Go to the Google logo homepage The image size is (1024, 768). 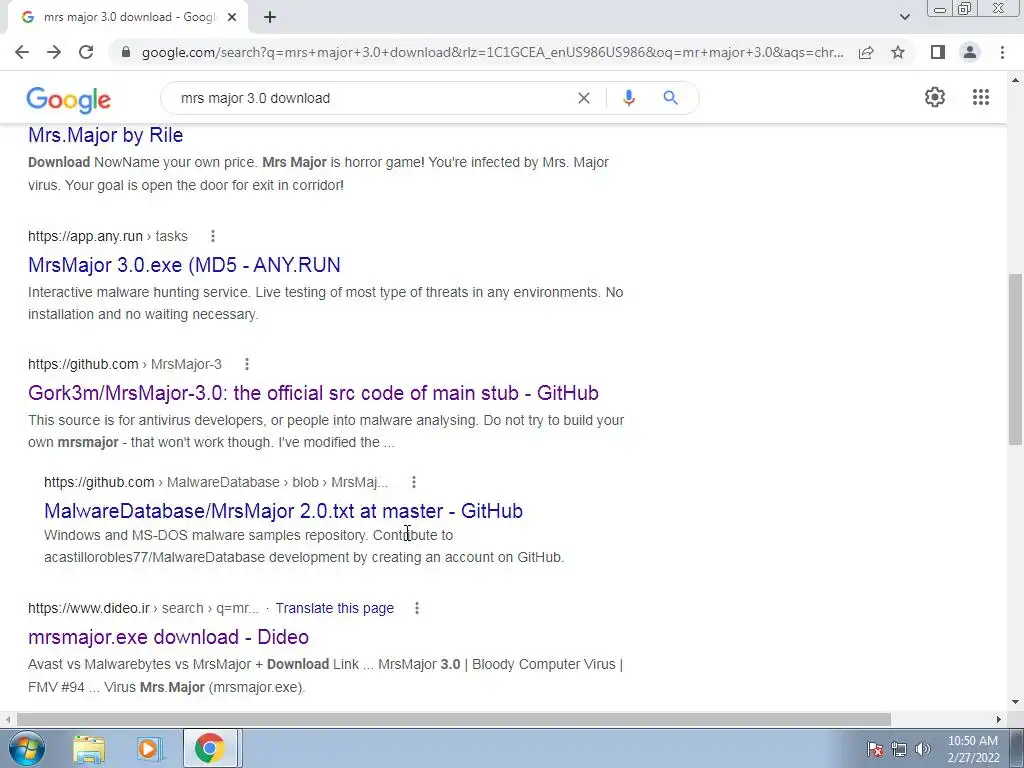[x=69, y=99]
